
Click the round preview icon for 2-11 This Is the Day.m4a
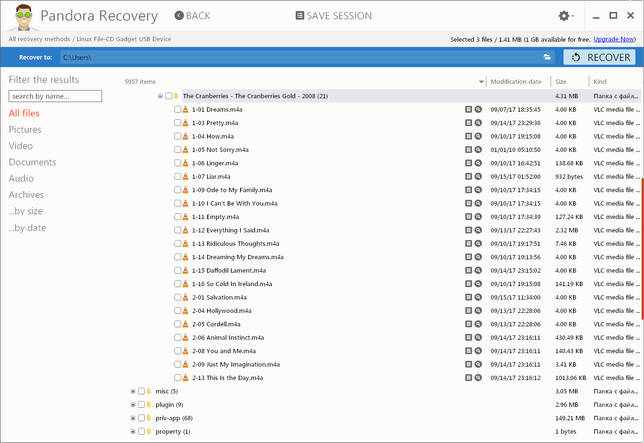click(478, 377)
